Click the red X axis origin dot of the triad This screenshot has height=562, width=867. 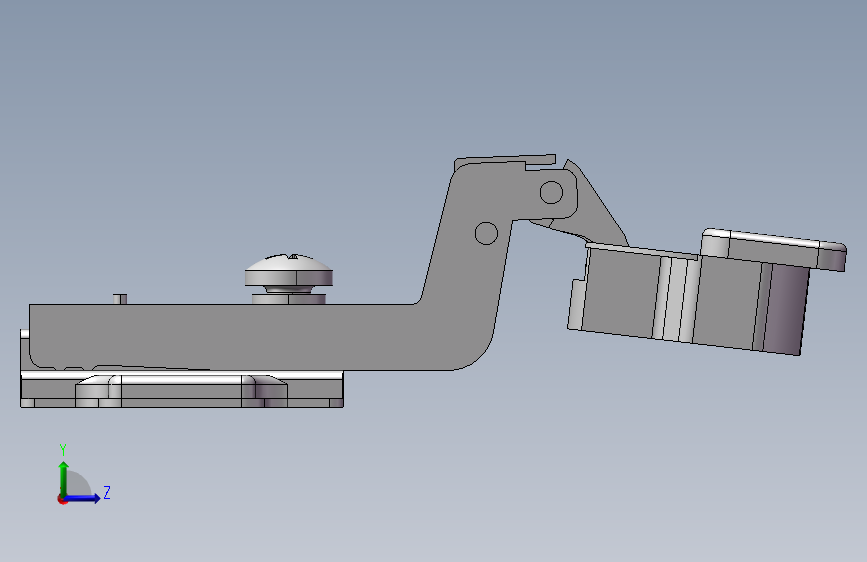pos(62,499)
